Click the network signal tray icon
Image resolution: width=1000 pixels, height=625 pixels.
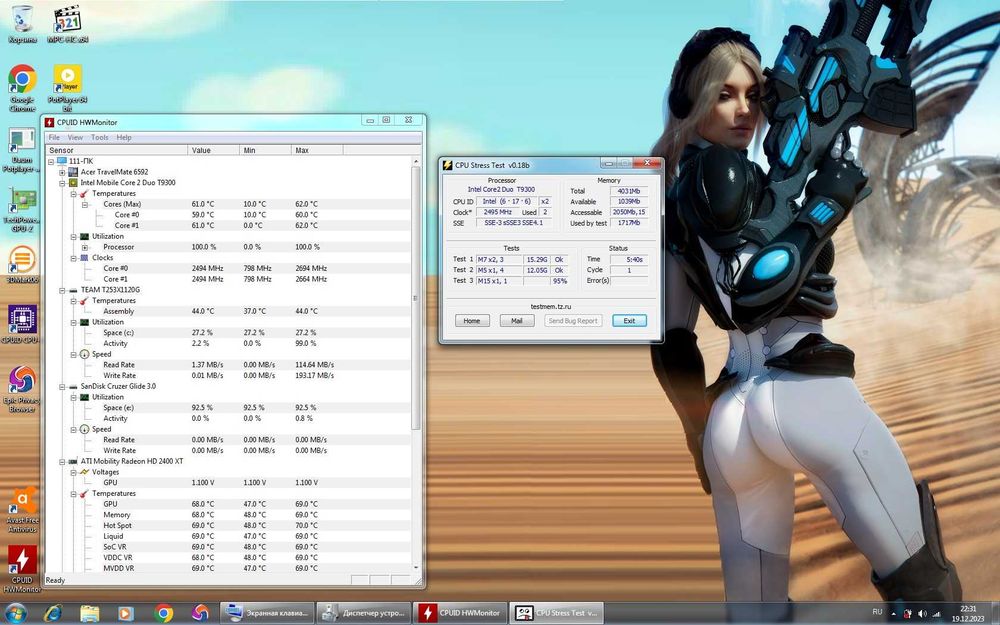coord(936,614)
